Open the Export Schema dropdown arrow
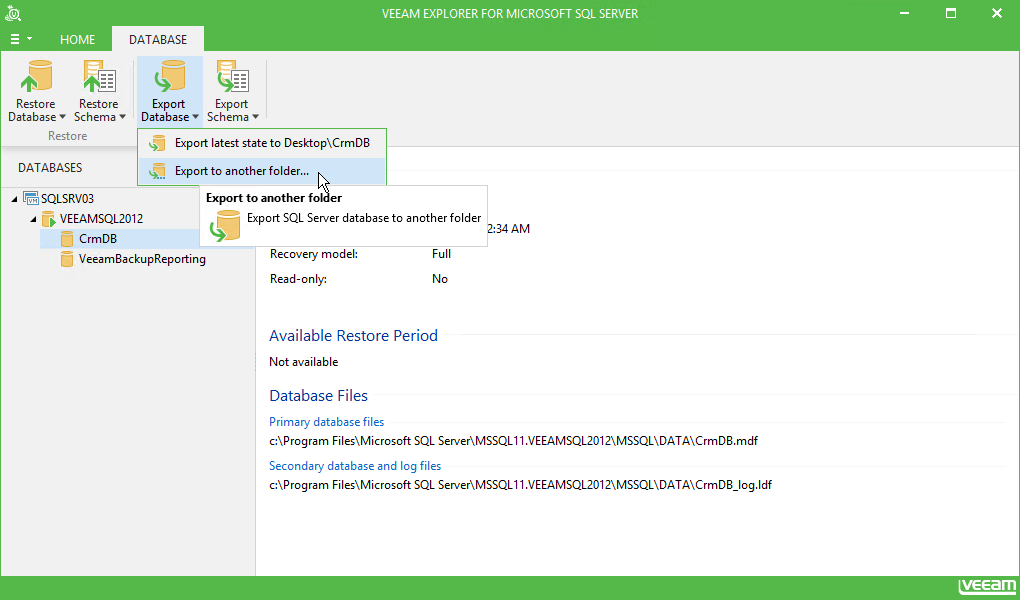1020x600 pixels. [255, 117]
